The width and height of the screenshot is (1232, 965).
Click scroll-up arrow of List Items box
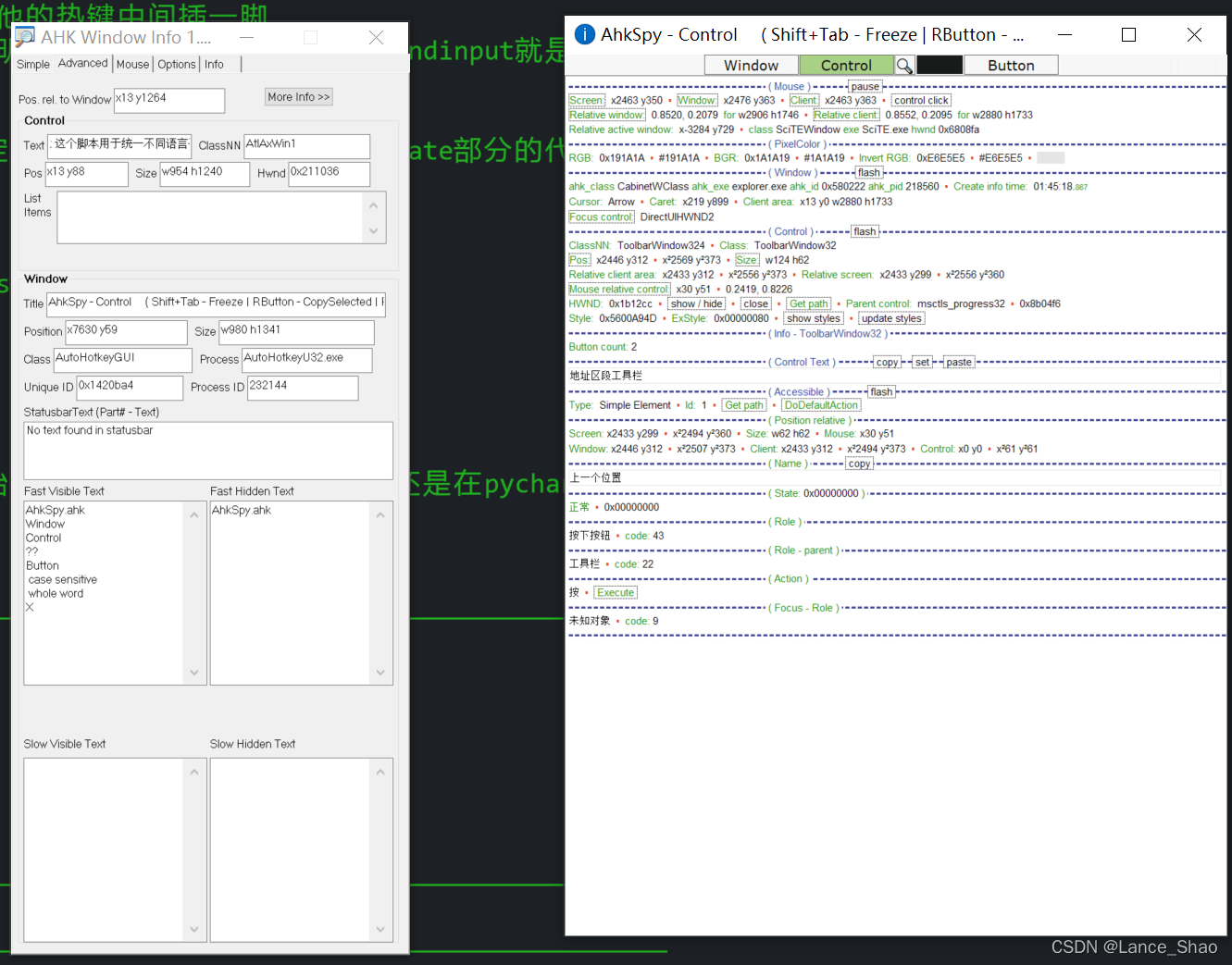click(x=374, y=205)
